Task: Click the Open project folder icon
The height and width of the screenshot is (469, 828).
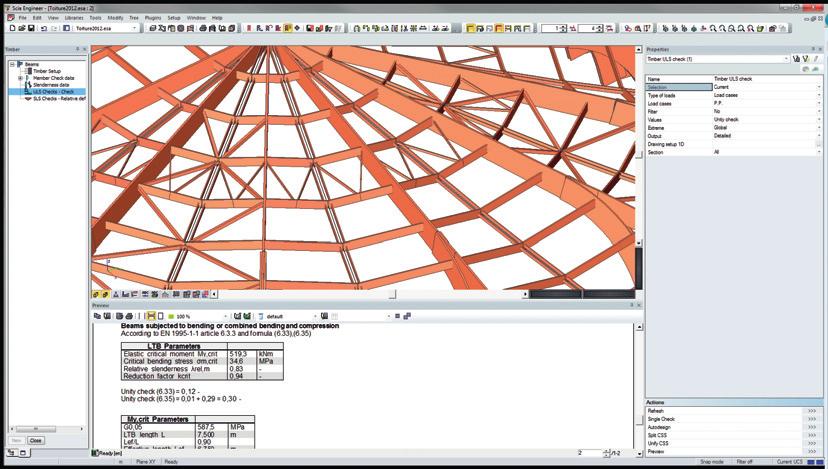Action: 22,28
